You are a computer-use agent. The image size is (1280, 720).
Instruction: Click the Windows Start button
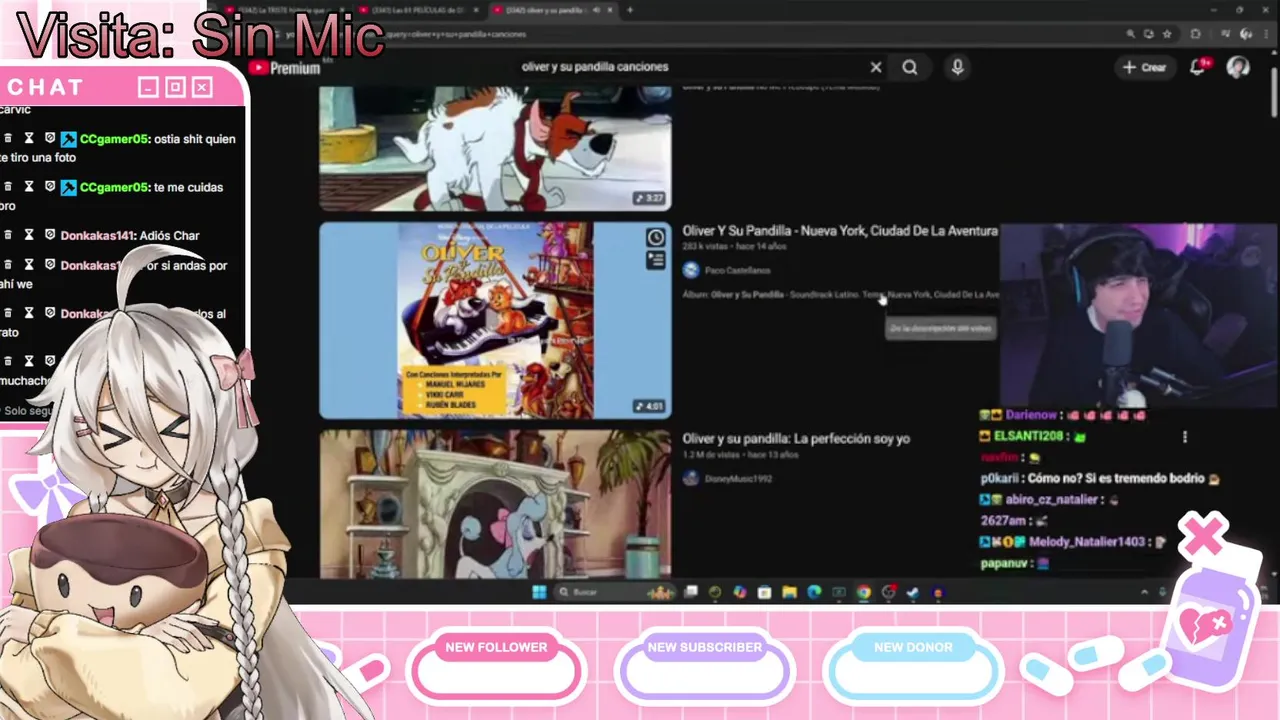pyautogui.click(x=539, y=592)
